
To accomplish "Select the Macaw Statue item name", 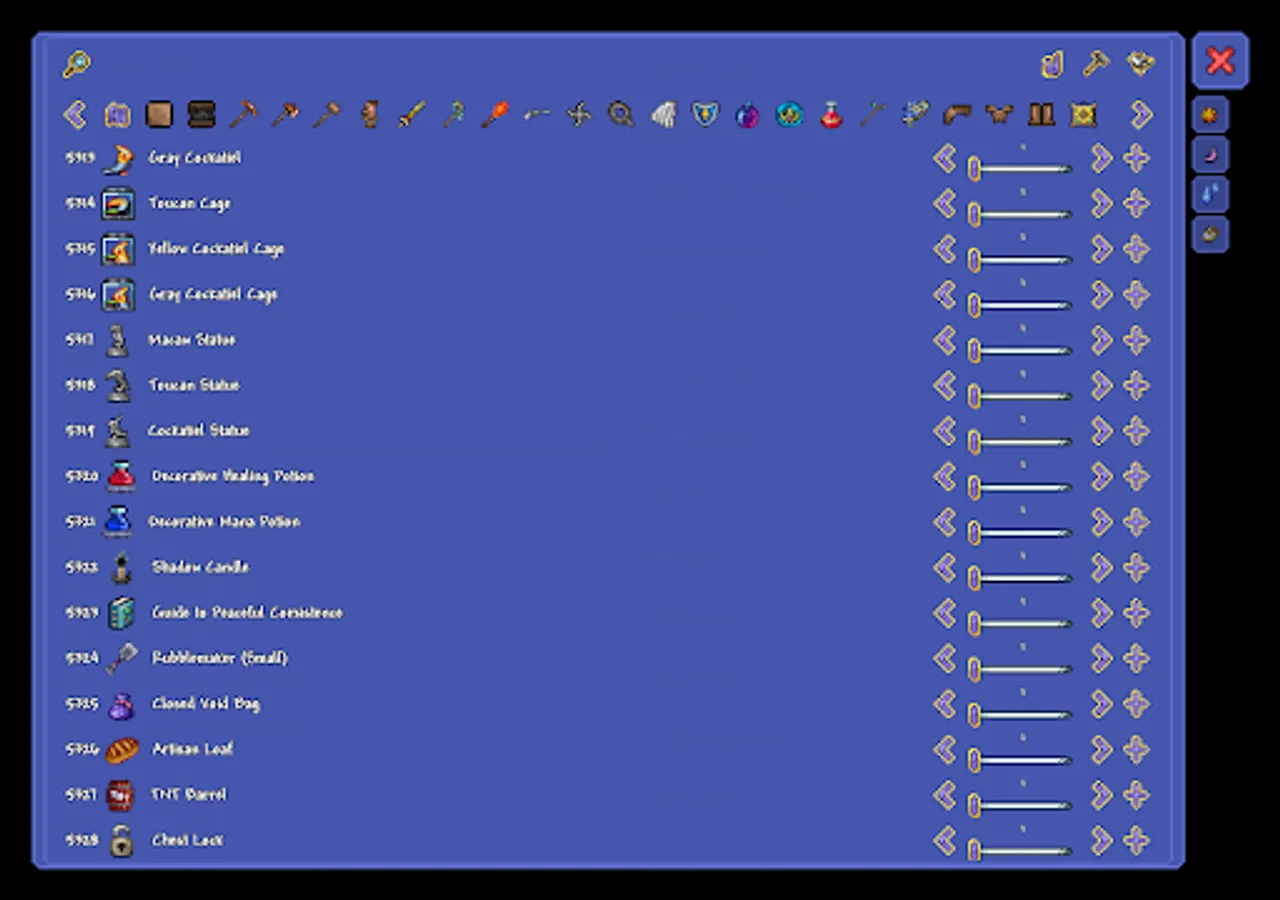I will pos(191,340).
